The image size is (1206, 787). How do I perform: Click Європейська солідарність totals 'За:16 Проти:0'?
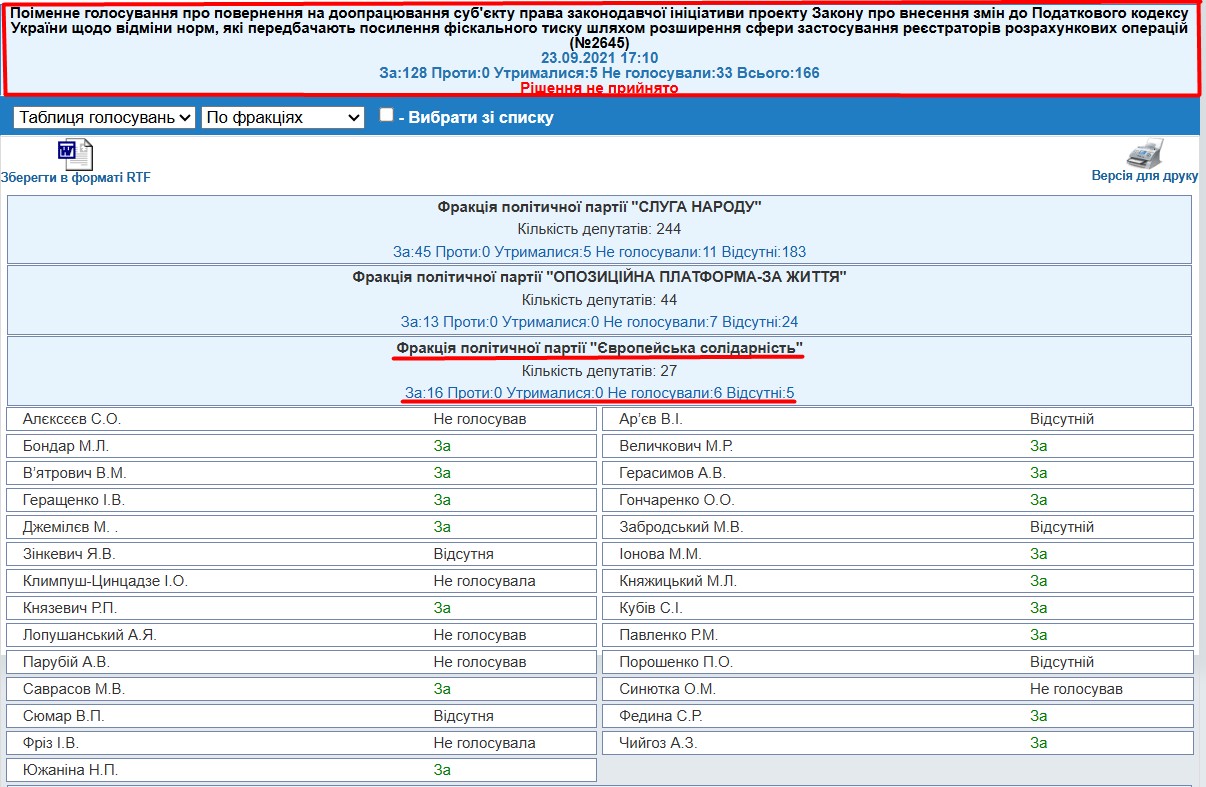pyautogui.click(x=453, y=392)
